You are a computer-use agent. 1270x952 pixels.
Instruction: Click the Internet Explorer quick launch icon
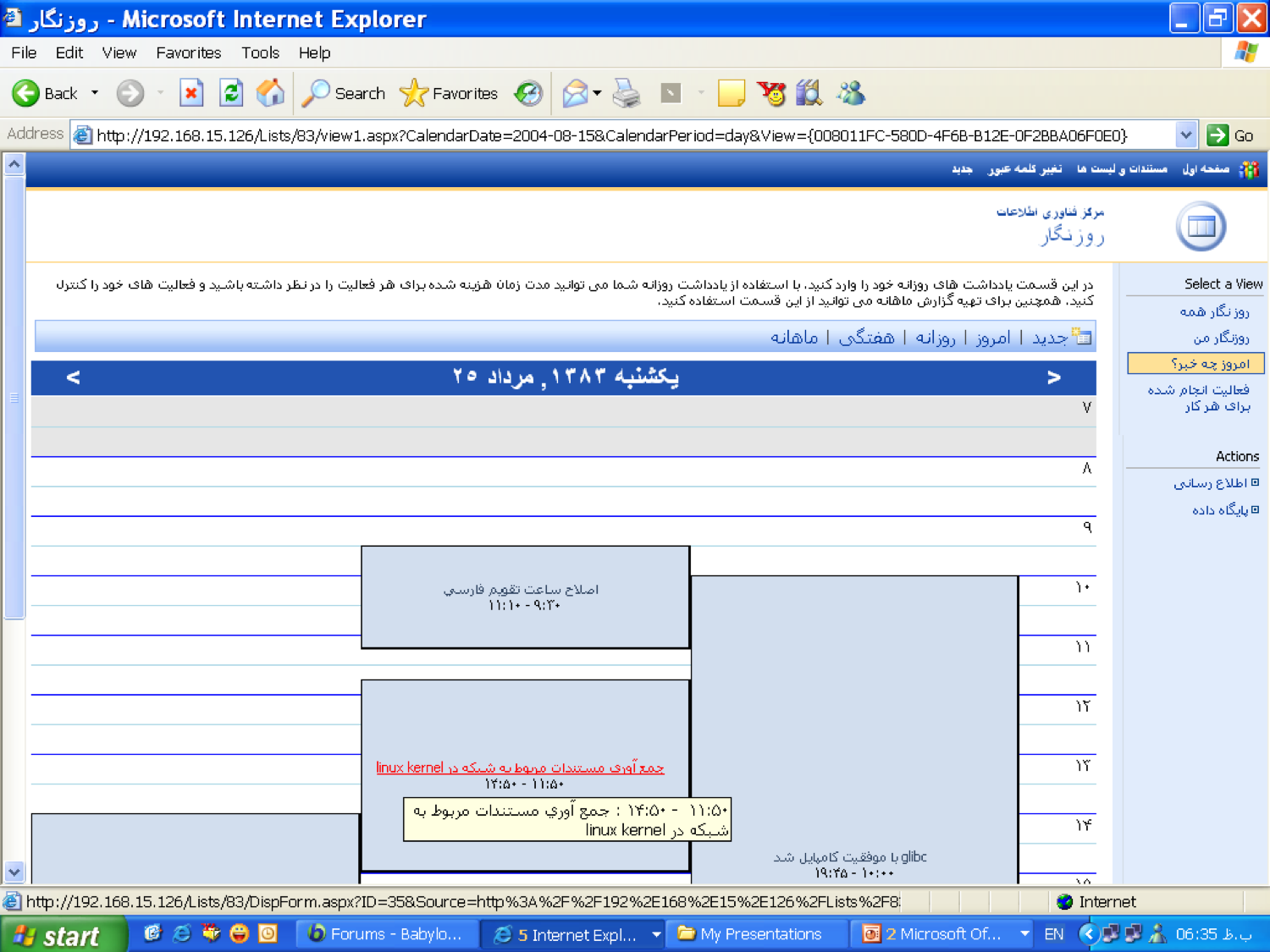click(x=181, y=933)
